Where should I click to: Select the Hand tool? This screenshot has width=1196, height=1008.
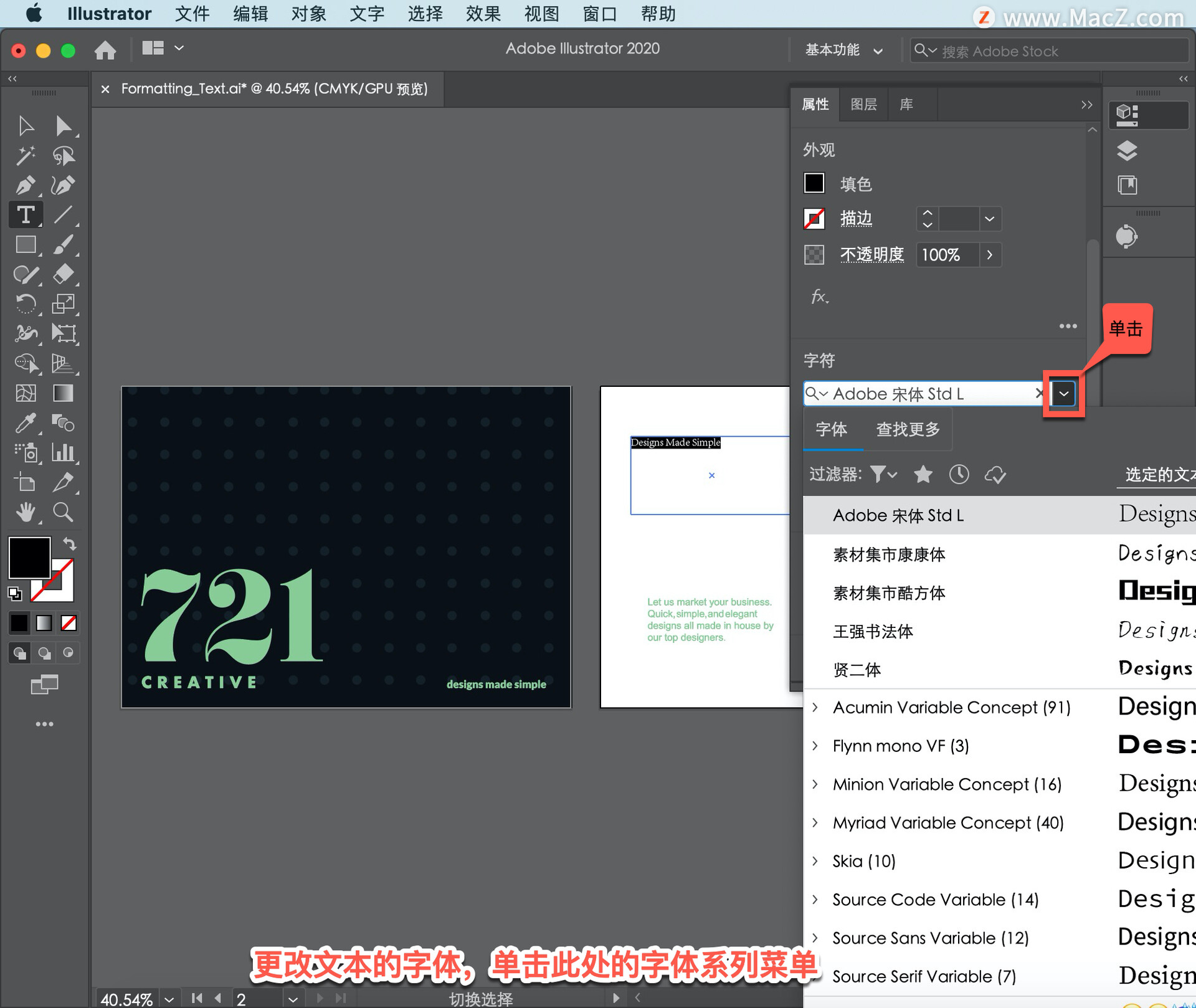click(26, 512)
